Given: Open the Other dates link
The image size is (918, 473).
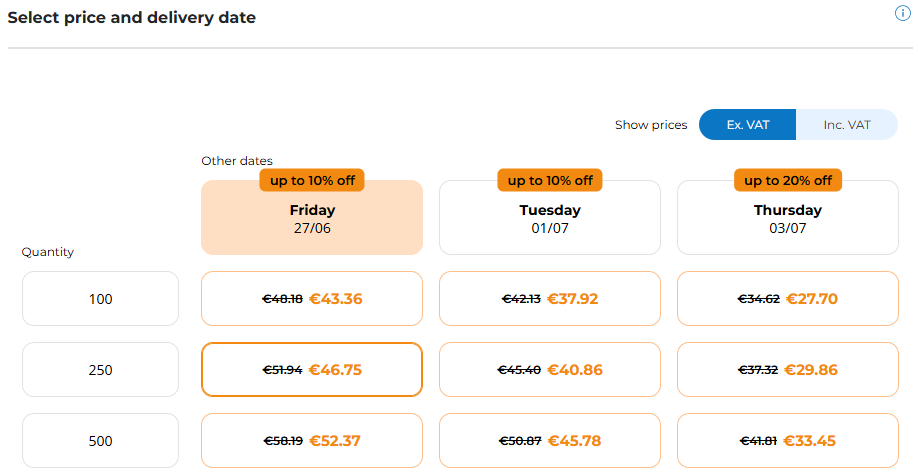Looking at the screenshot, I should point(237,161).
